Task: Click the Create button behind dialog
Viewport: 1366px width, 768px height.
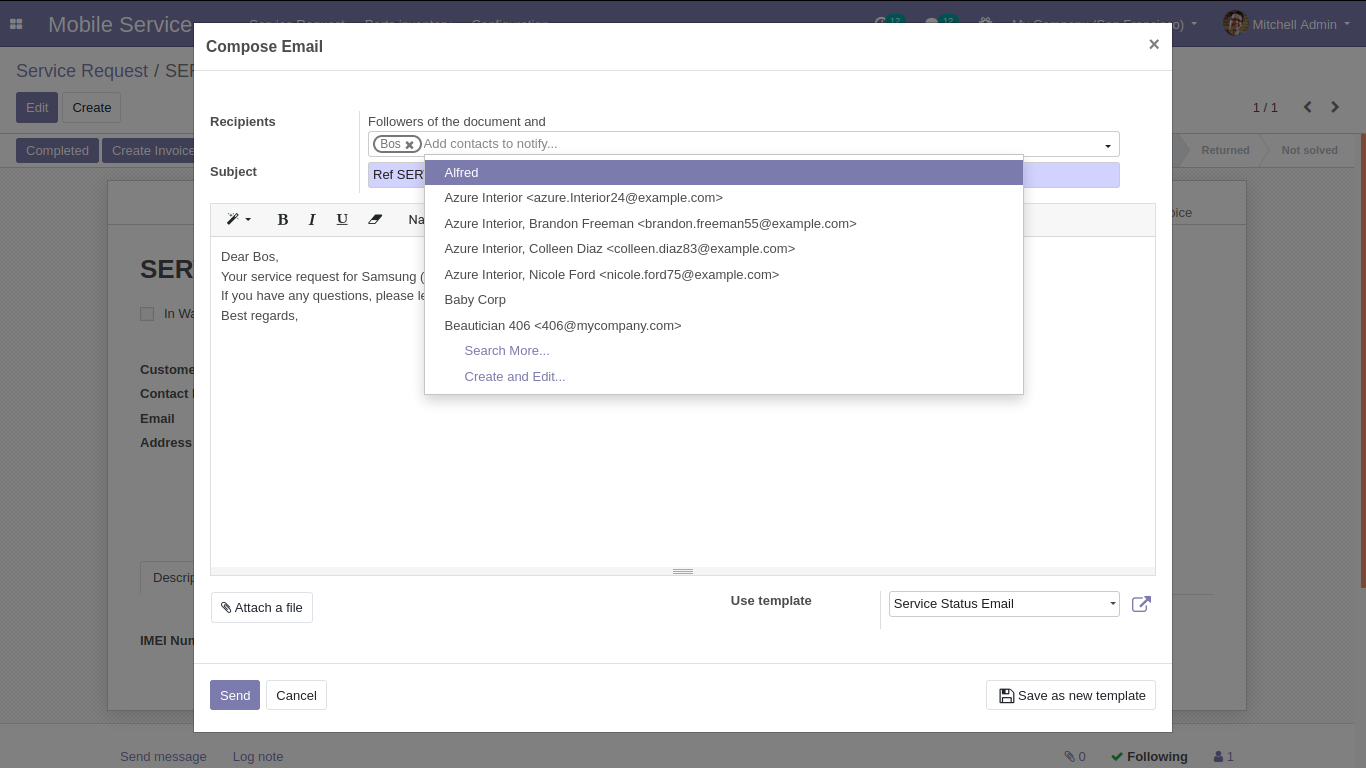Action: tap(92, 108)
